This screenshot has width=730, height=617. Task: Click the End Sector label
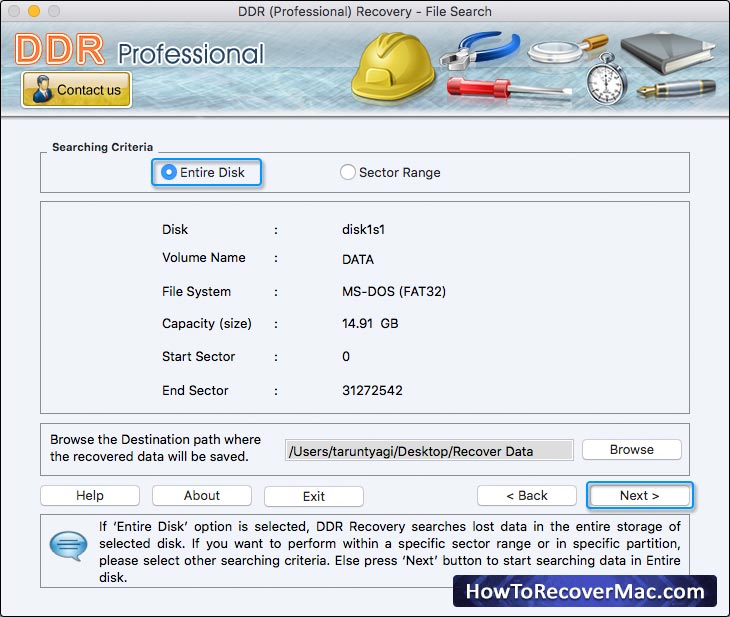point(195,390)
